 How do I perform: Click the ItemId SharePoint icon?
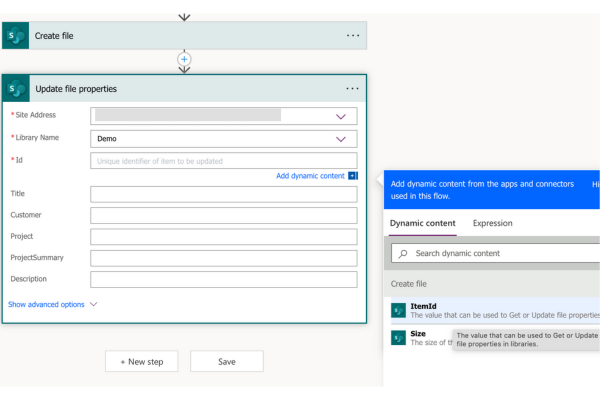tap(398, 311)
